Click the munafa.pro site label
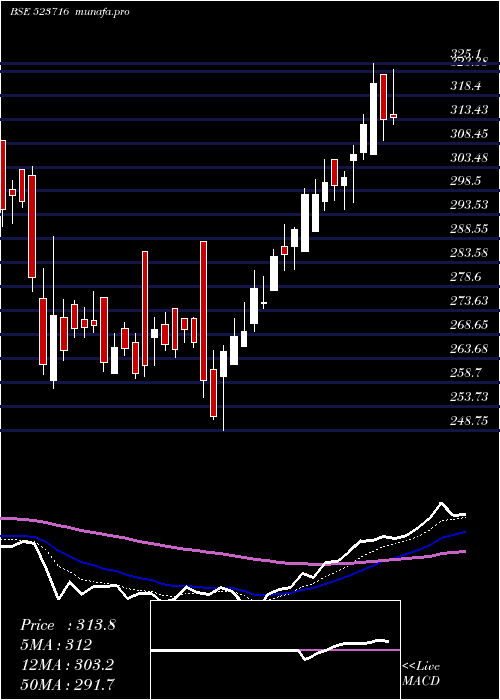Screen dimensions: 500x700 (x=102, y=12)
